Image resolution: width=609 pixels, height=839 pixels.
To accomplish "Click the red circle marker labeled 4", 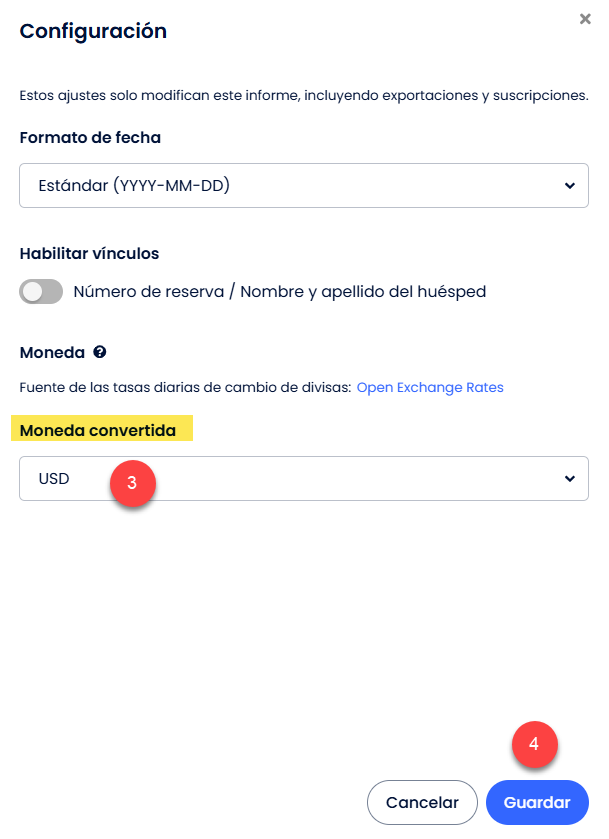I will pos(535,744).
